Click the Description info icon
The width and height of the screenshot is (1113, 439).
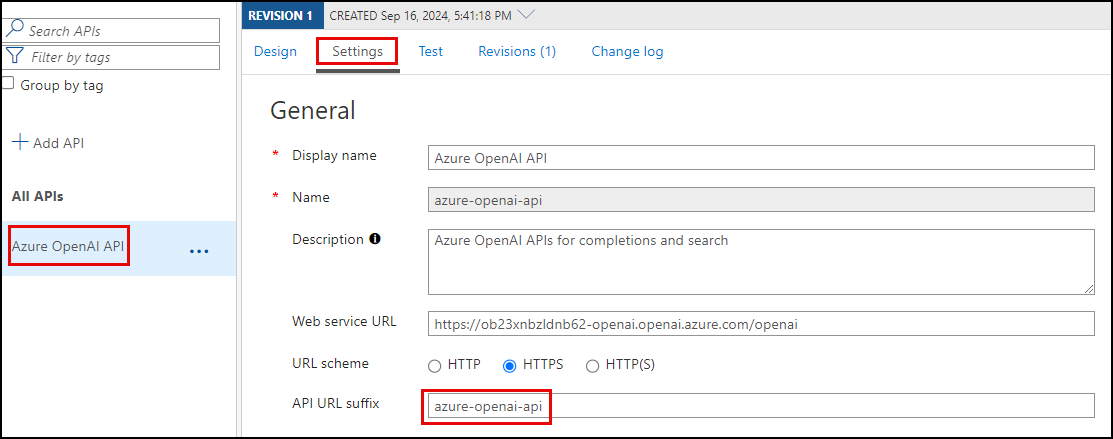(x=375, y=239)
